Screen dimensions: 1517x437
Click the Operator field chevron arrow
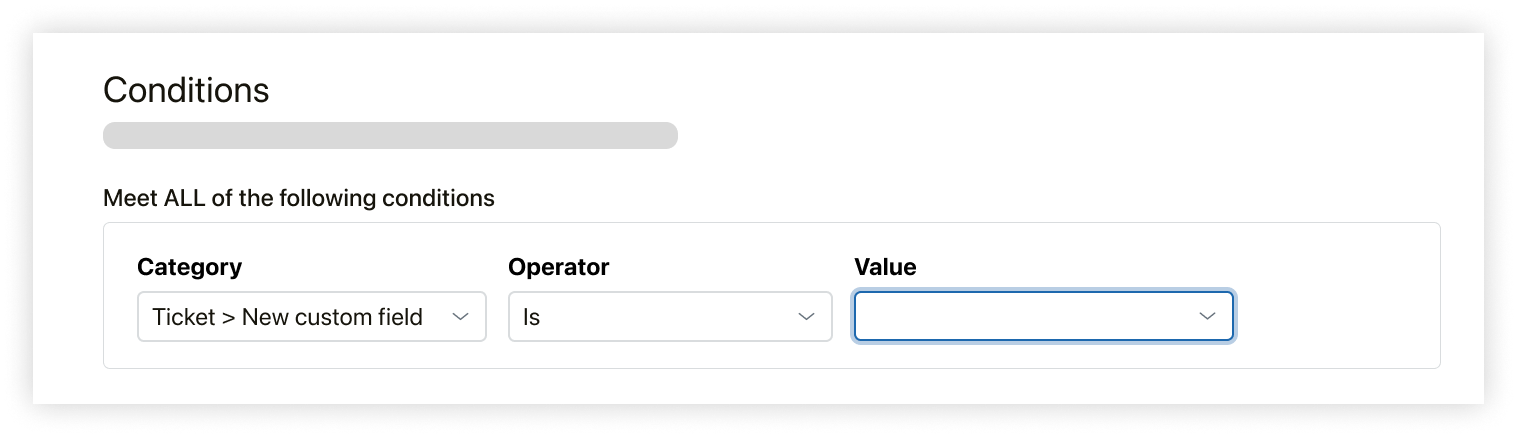click(806, 317)
